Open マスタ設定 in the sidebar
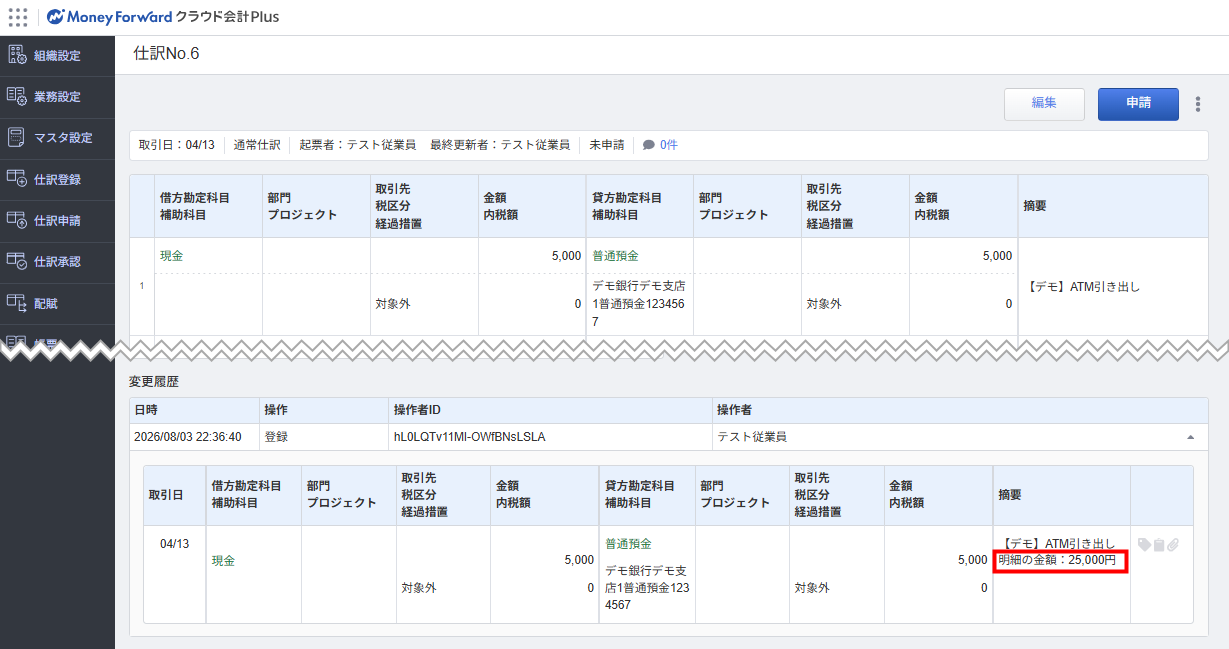This screenshot has width=1229, height=649. pyautogui.click(x=57, y=138)
